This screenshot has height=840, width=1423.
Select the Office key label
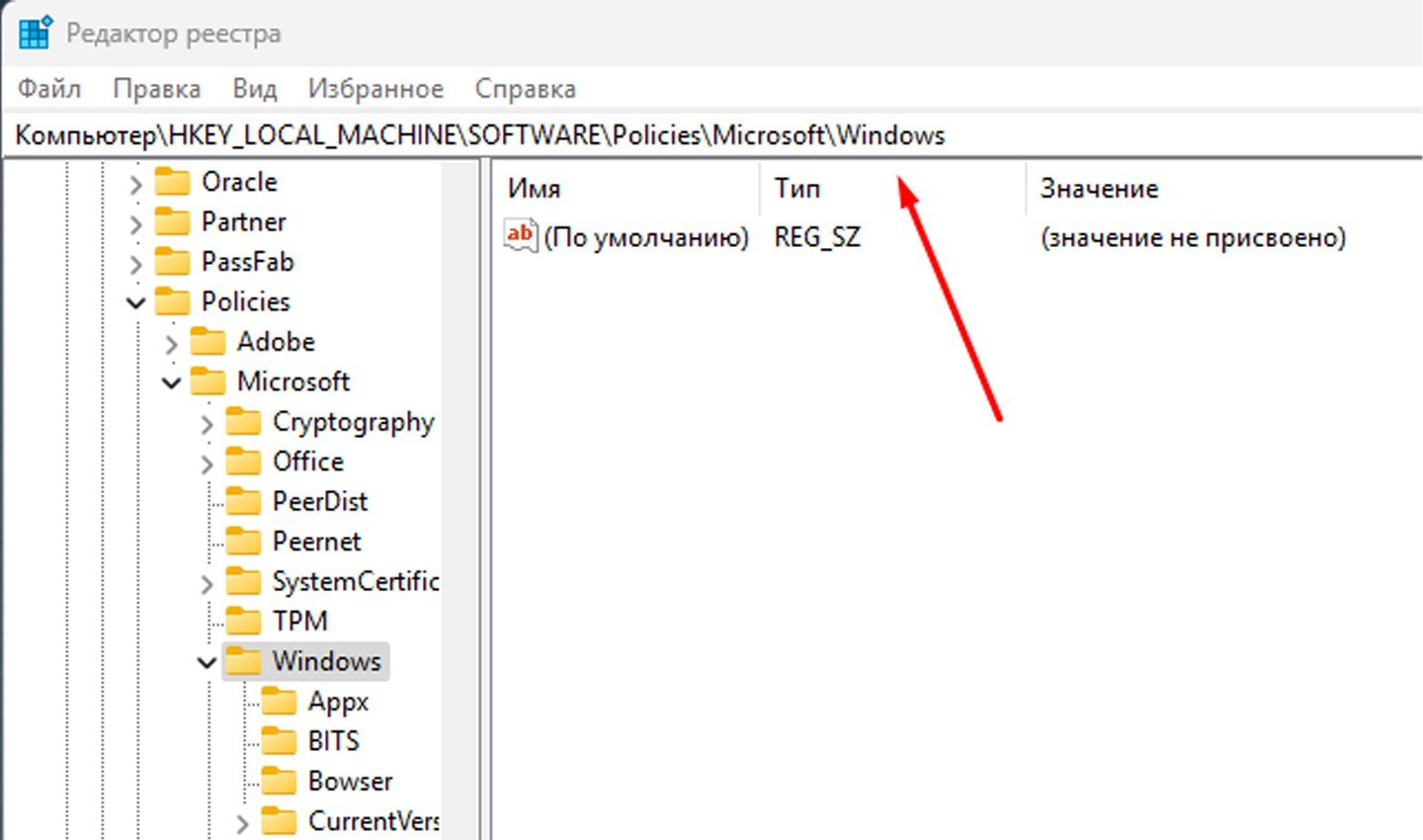coord(308,462)
